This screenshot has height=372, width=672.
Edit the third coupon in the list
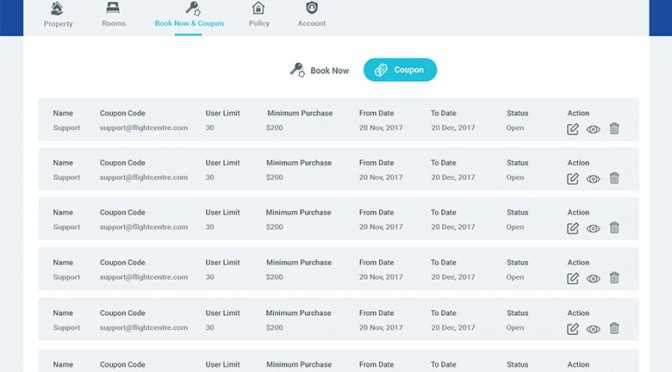(x=573, y=228)
